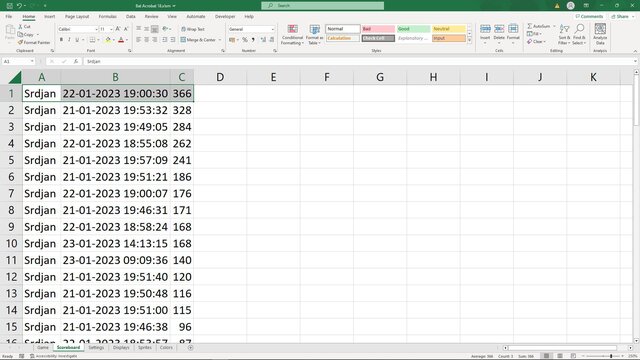
Task: Launch Analyze Data
Action: pos(600,34)
